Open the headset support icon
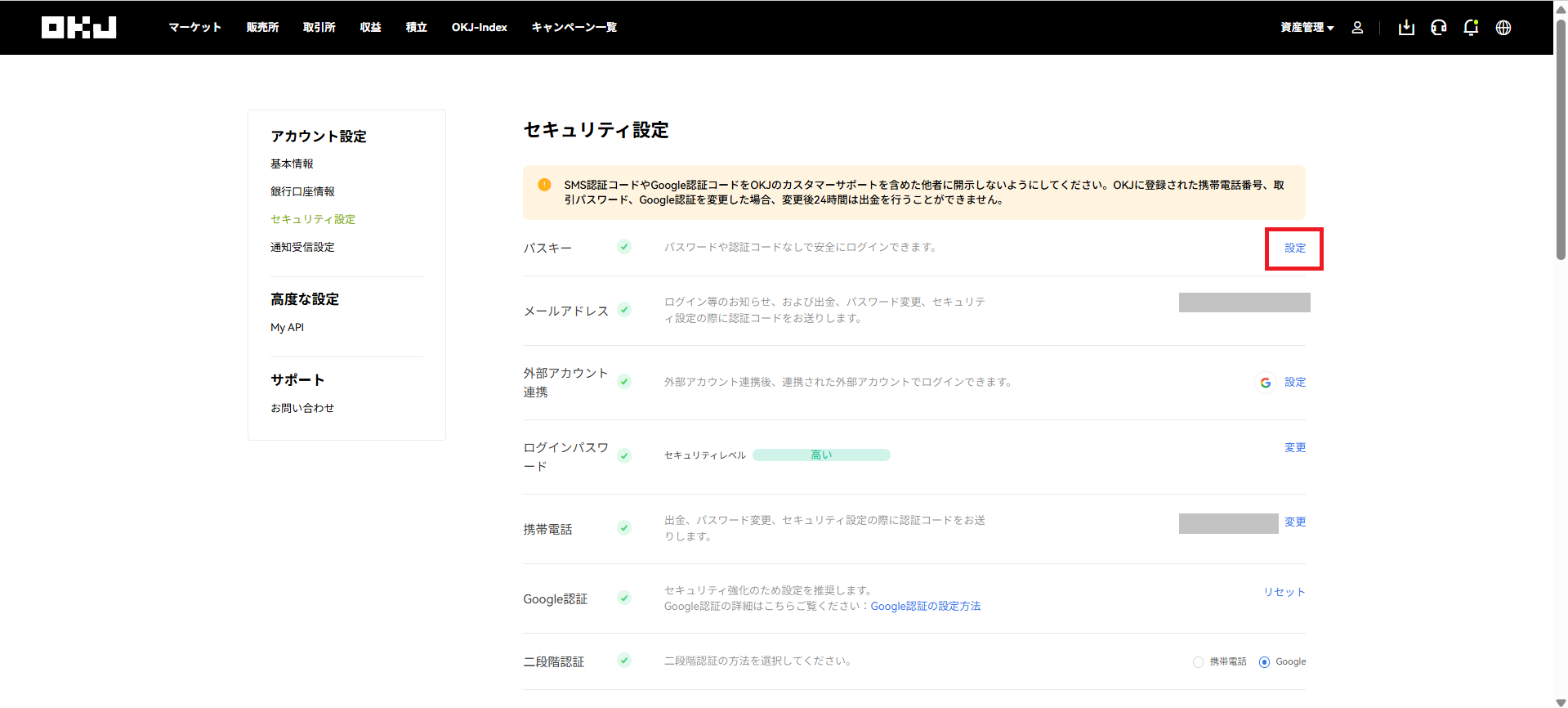The height and width of the screenshot is (708, 1568). [x=1439, y=28]
